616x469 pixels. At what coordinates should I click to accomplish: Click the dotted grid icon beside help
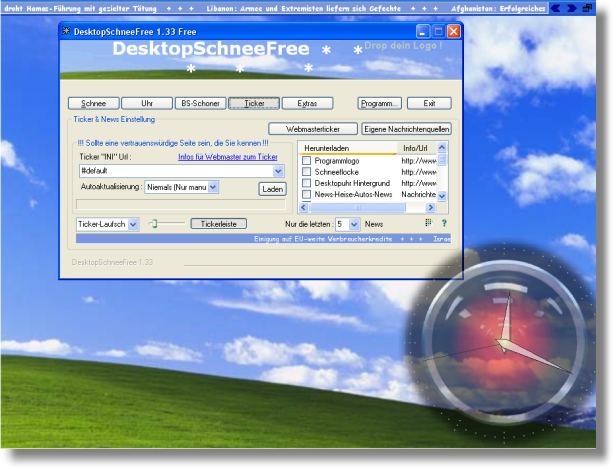point(429,224)
